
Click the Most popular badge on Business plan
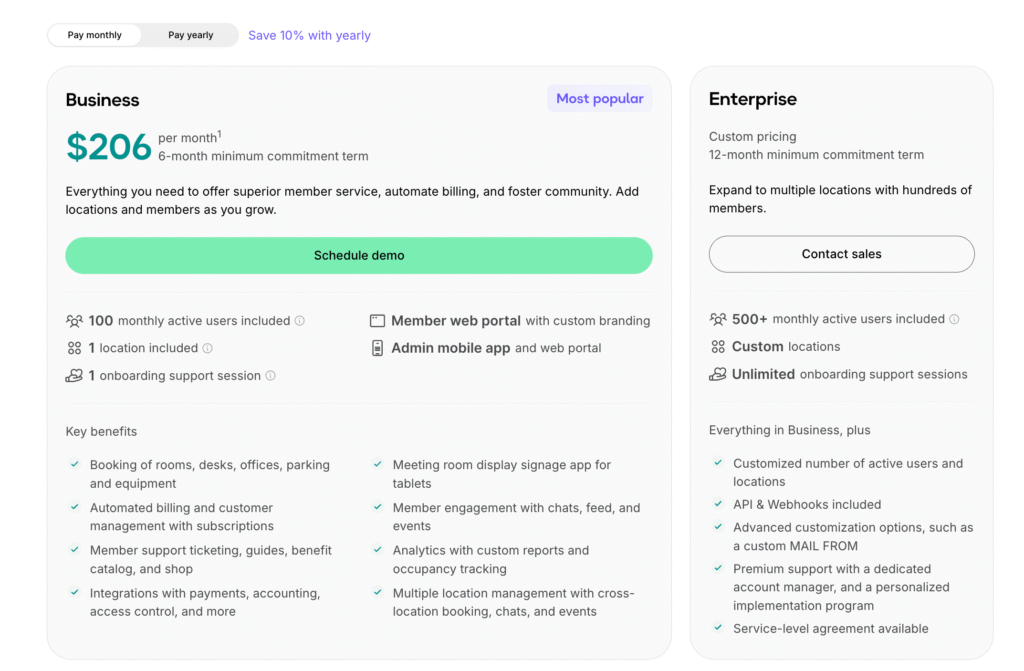(600, 98)
